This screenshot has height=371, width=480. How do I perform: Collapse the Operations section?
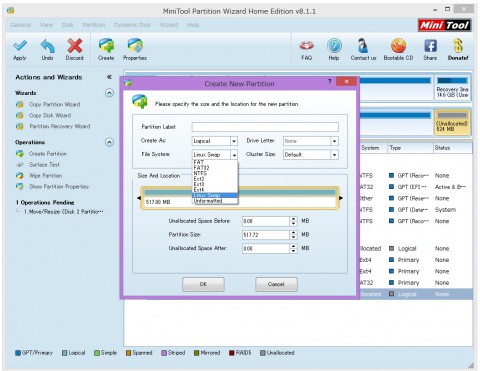coord(109,142)
